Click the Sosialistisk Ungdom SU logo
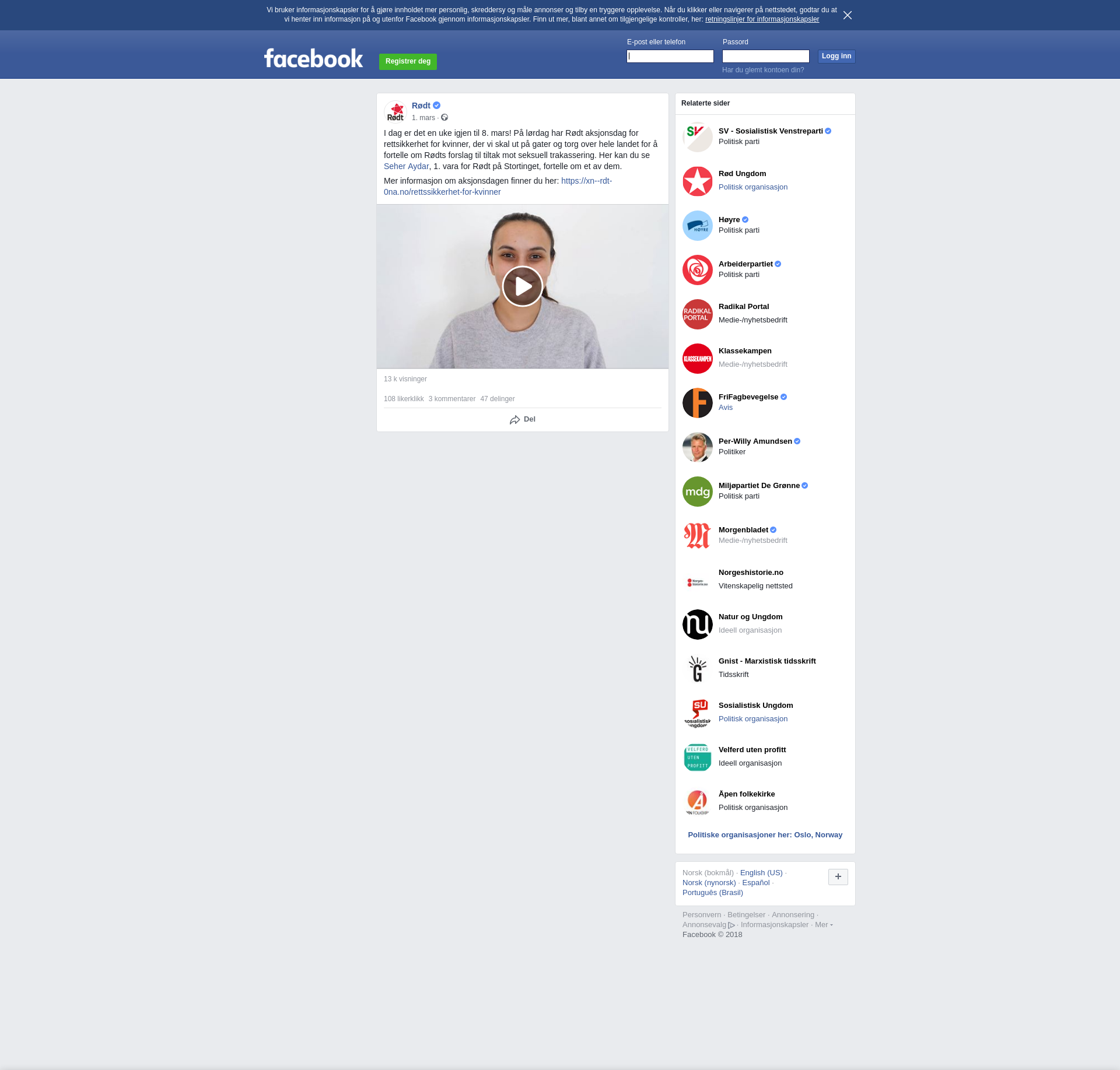 [698, 713]
